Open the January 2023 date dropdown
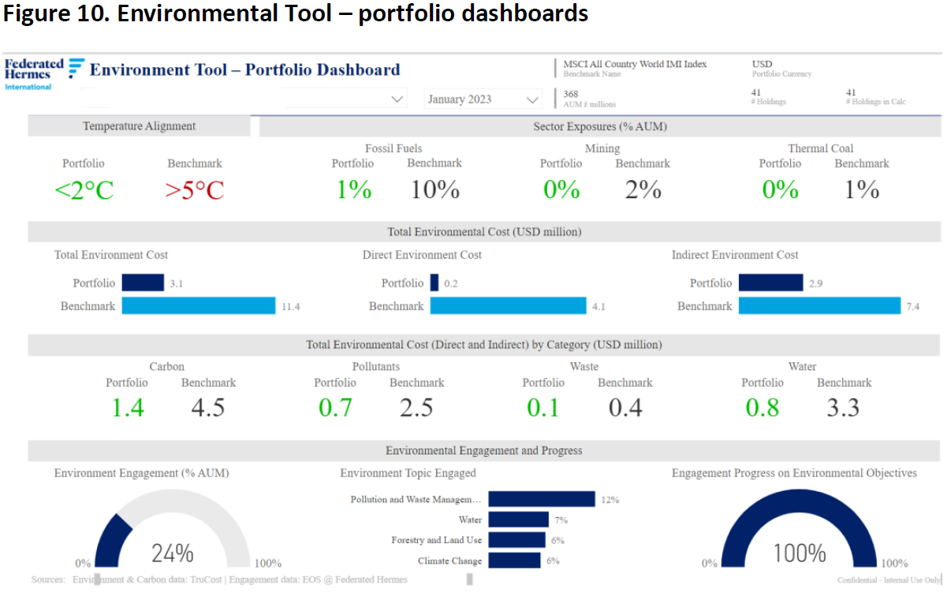 click(x=483, y=99)
